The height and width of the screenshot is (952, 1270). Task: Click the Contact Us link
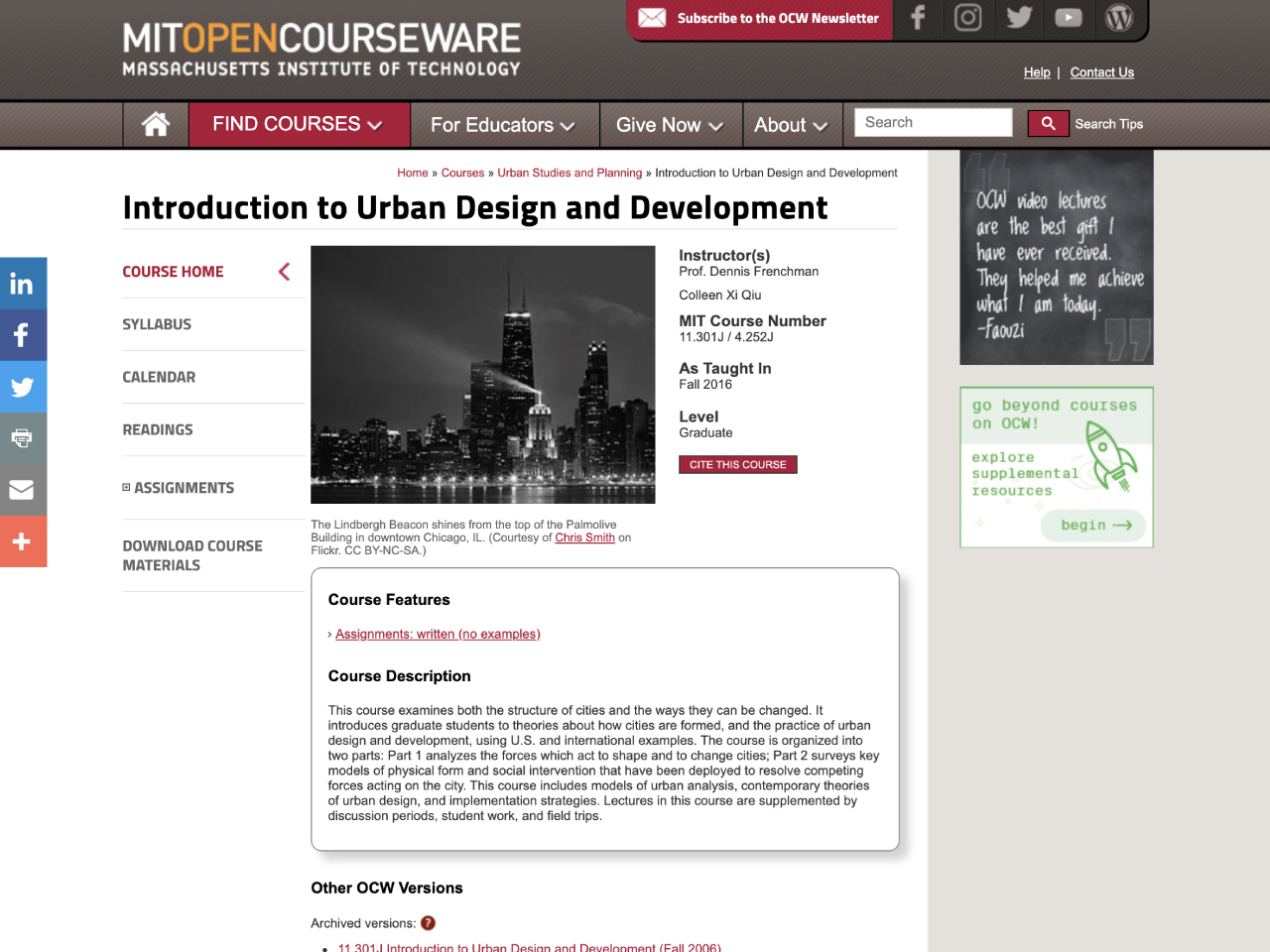[x=1101, y=72]
